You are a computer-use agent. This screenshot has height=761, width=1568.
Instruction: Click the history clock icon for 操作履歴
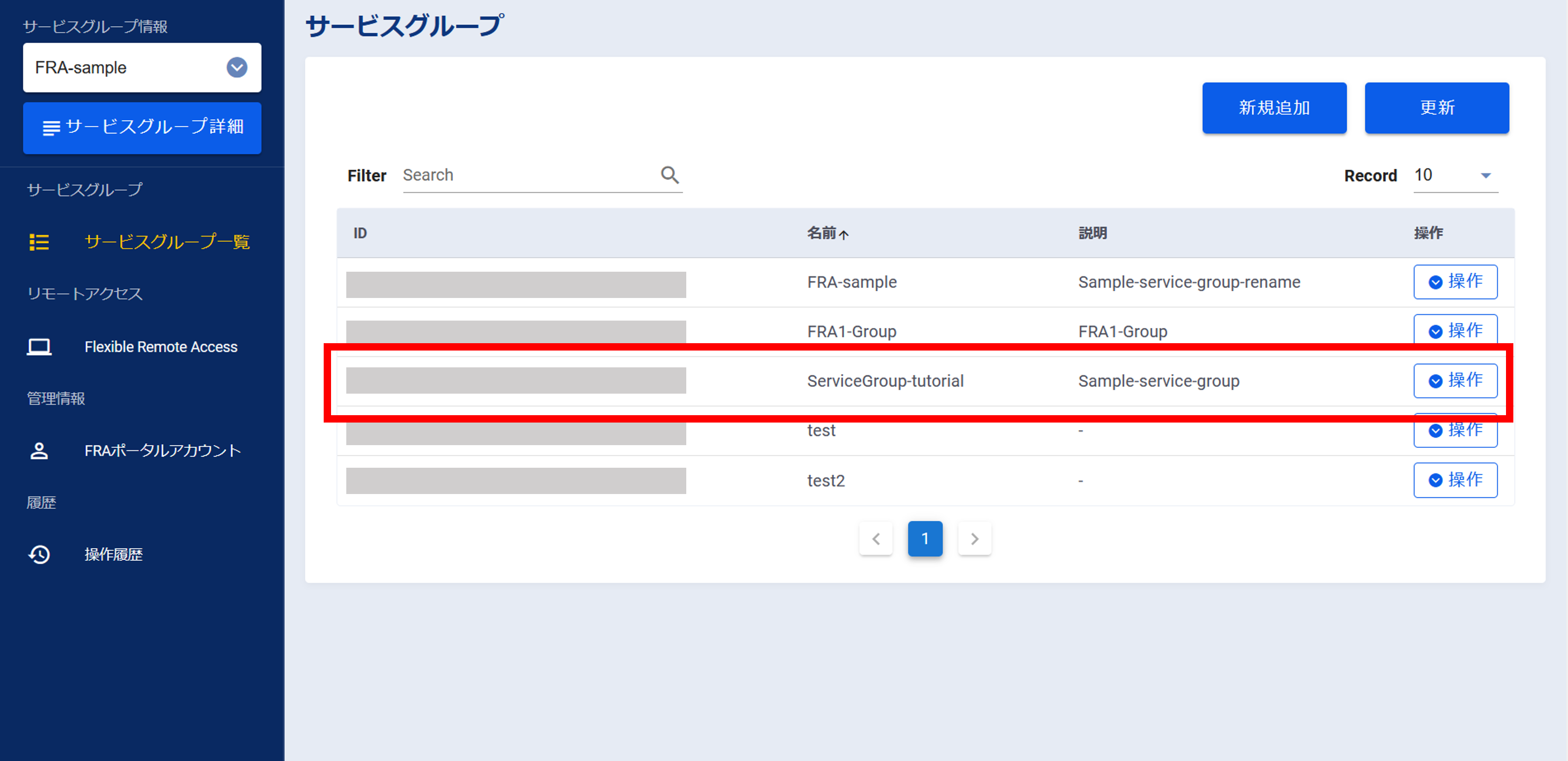[x=39, y=554]
